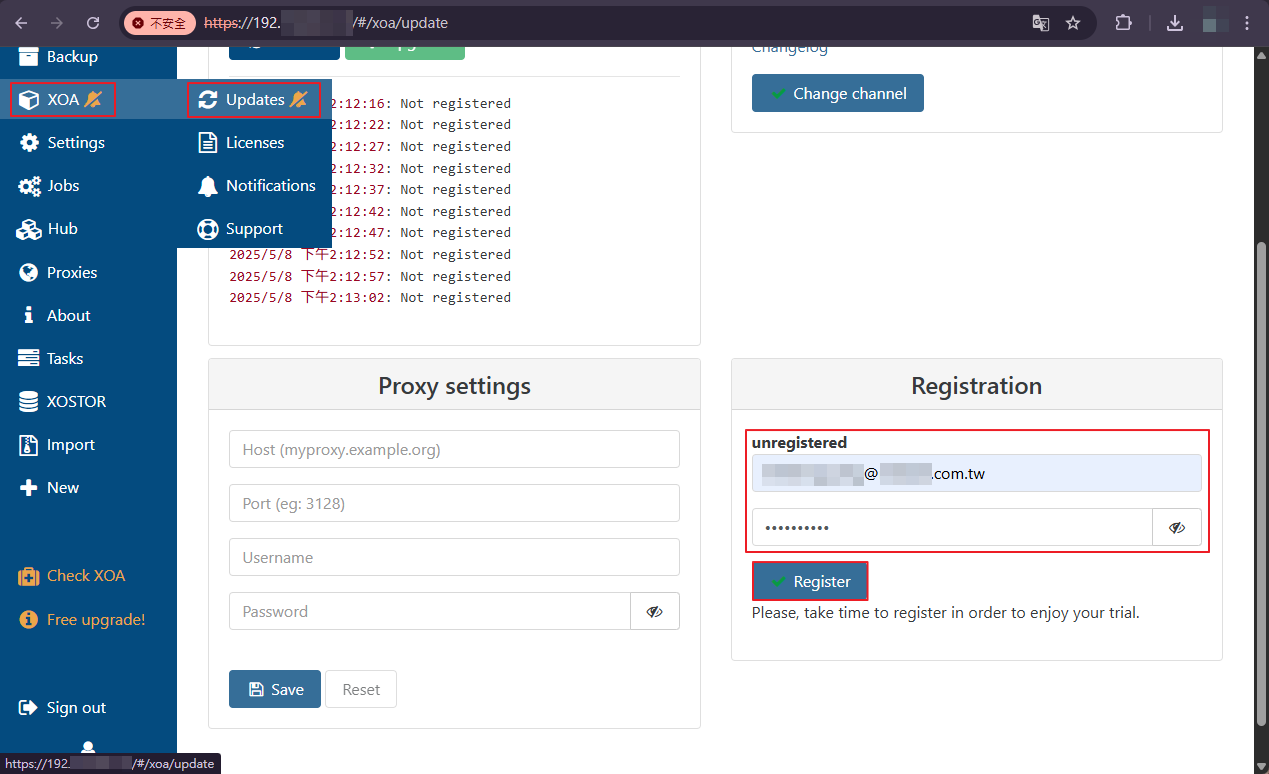
Task: Click the not secure badge in address bar
Action: pyautogui.click(x=160, y=22)
